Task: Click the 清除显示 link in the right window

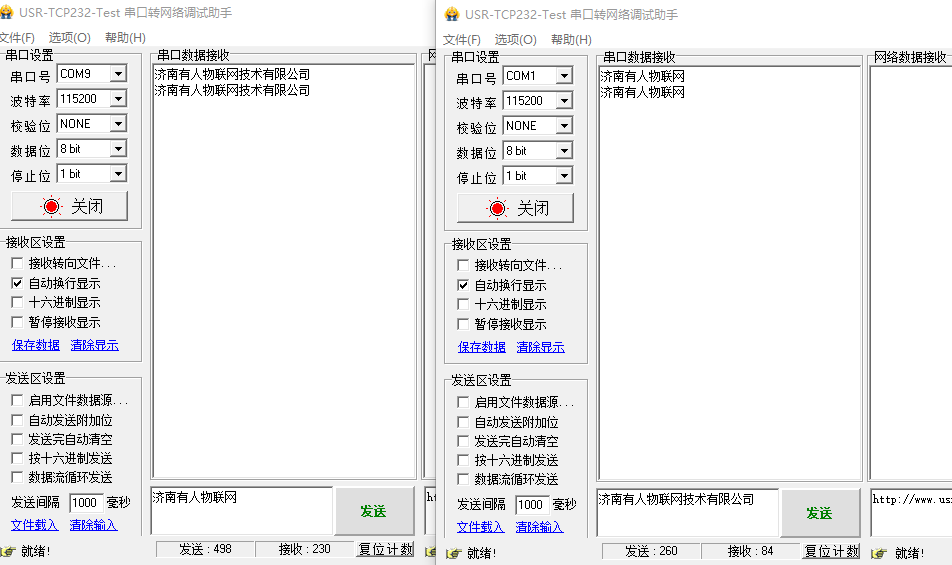Action: point(540,347)
